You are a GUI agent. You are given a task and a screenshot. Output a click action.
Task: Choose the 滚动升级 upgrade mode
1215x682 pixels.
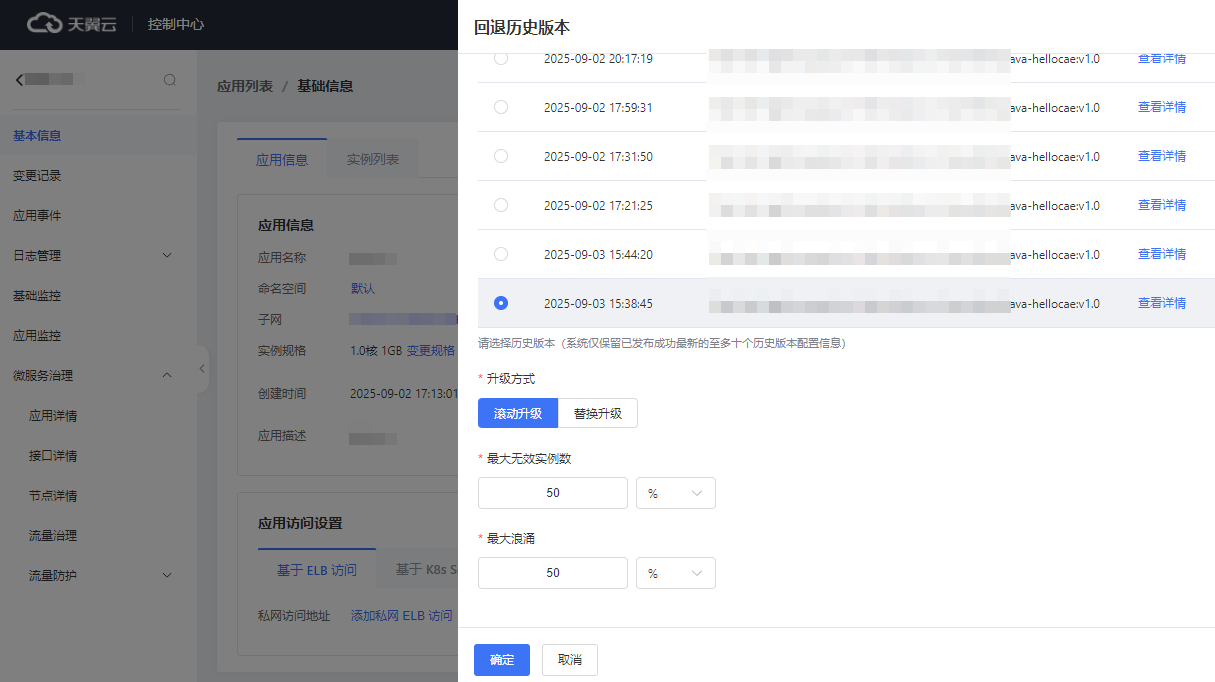[x=518, y=413]
